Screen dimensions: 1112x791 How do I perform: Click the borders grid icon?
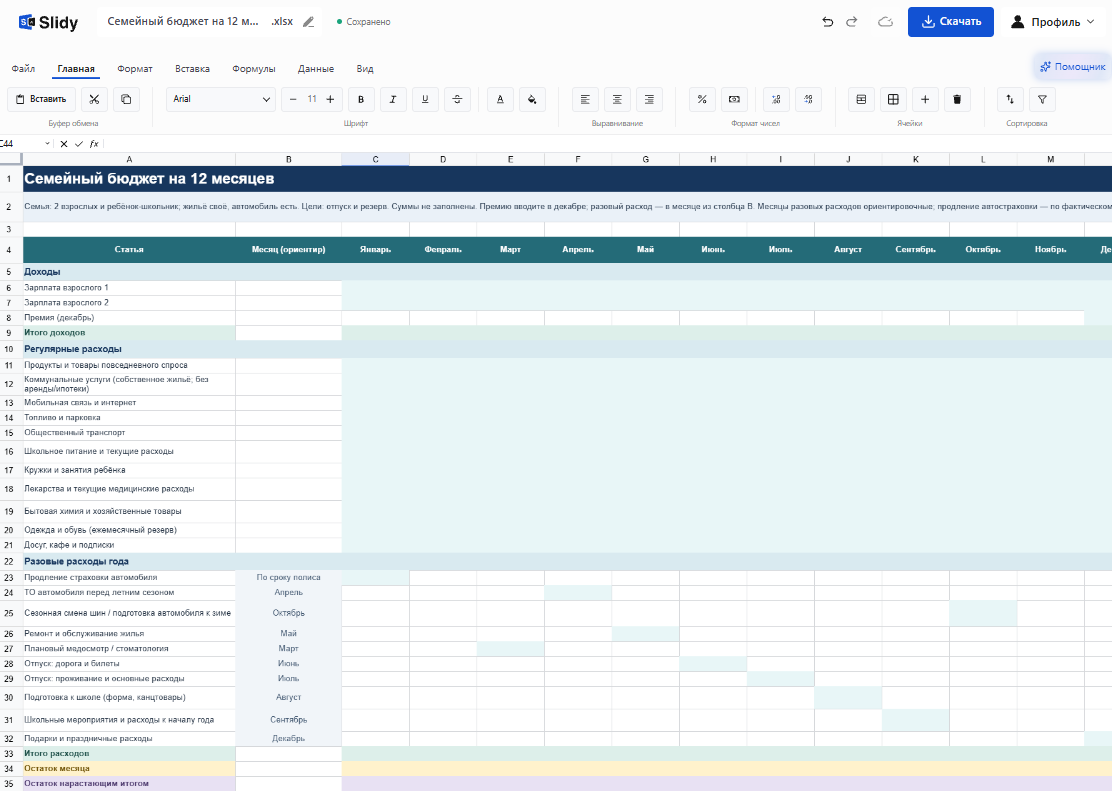coord(893,99)
